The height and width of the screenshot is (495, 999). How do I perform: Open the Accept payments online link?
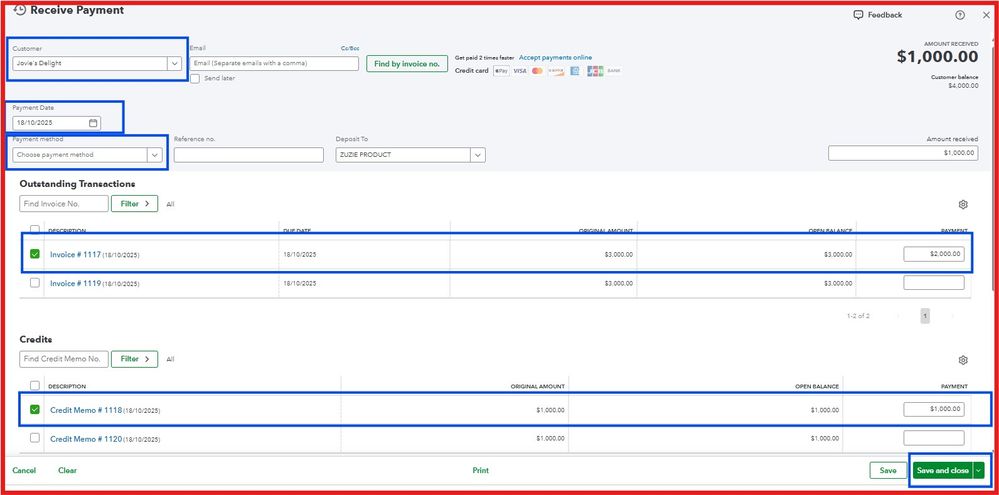pyautogui.click(x=556, y=57)
